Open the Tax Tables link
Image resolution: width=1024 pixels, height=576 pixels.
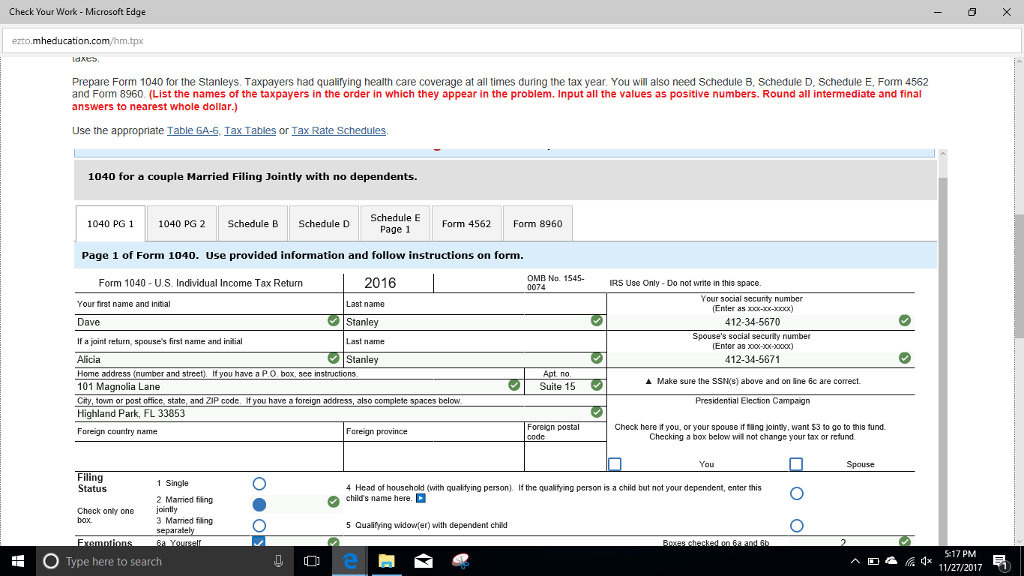point(250,131)
